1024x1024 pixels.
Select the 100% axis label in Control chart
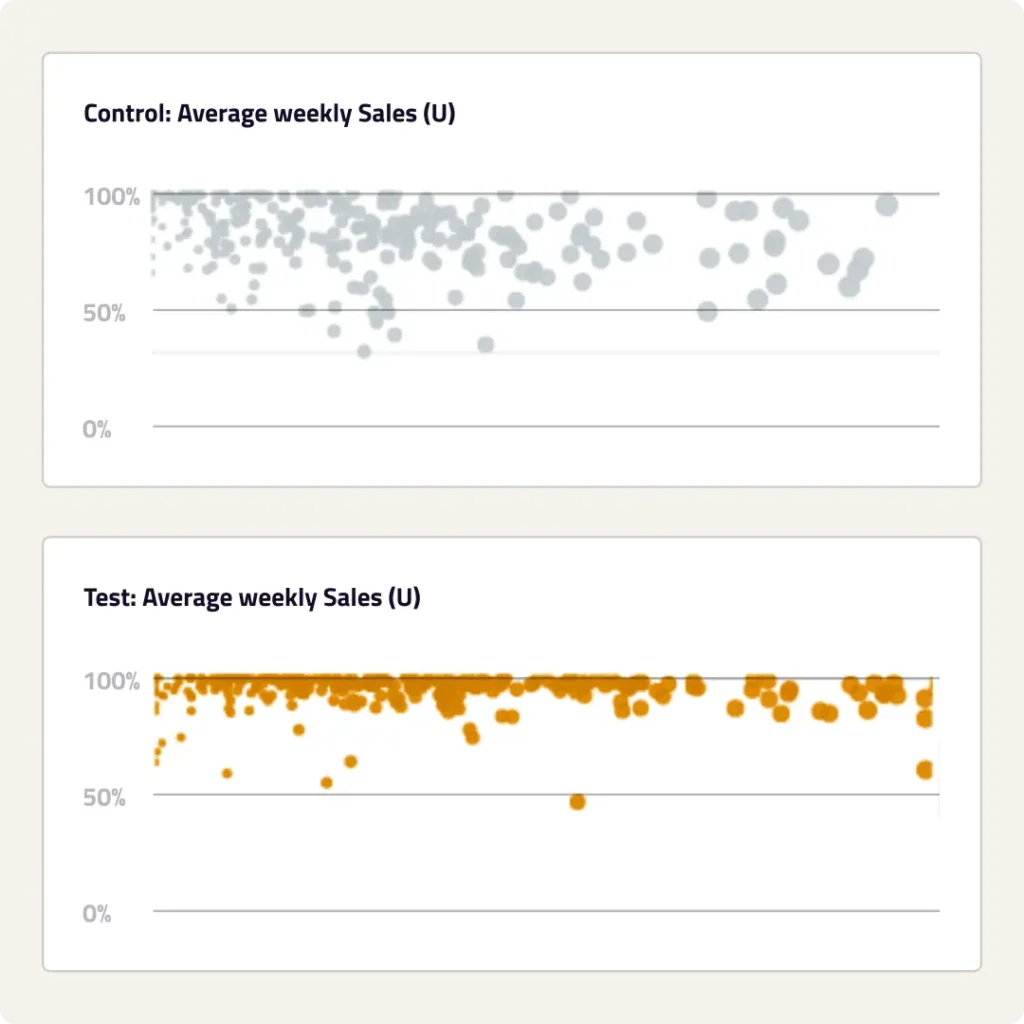[x=111, y=196]
